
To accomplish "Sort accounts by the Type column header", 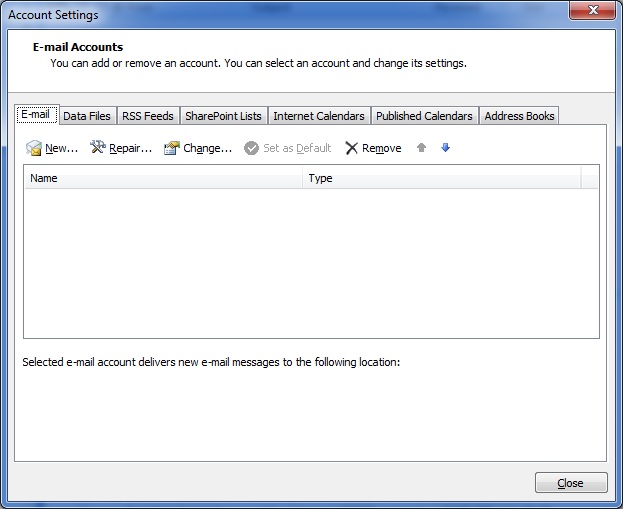I will 442,178.
